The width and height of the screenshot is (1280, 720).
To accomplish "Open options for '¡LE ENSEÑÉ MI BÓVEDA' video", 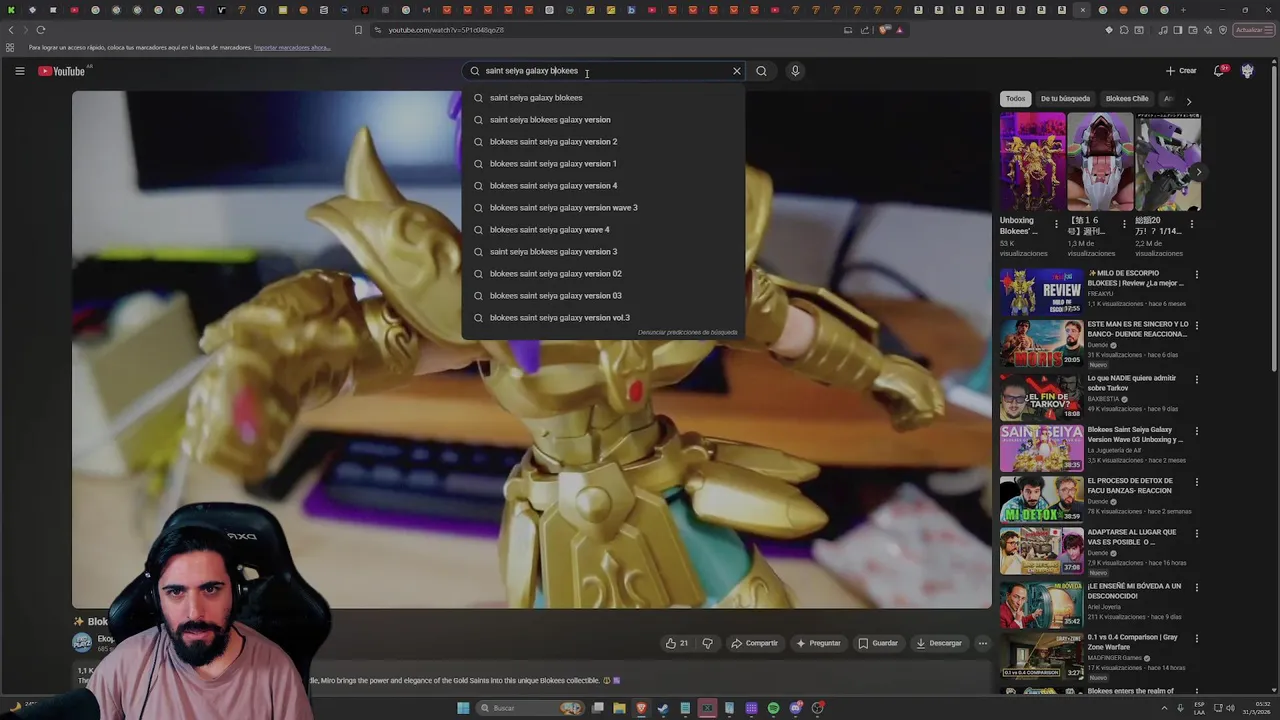I will click(x=1196, y=587).
